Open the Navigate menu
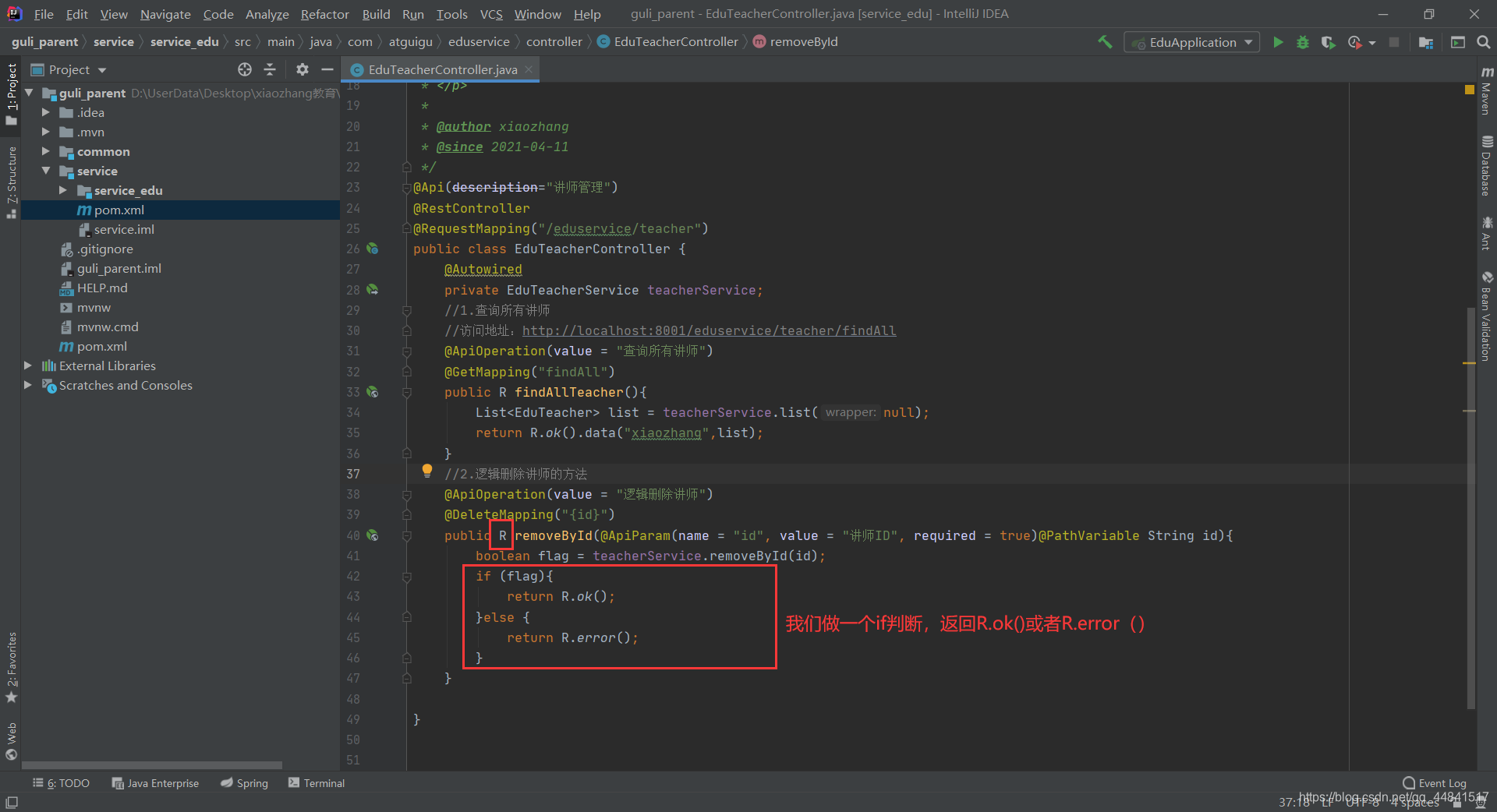 165,14
